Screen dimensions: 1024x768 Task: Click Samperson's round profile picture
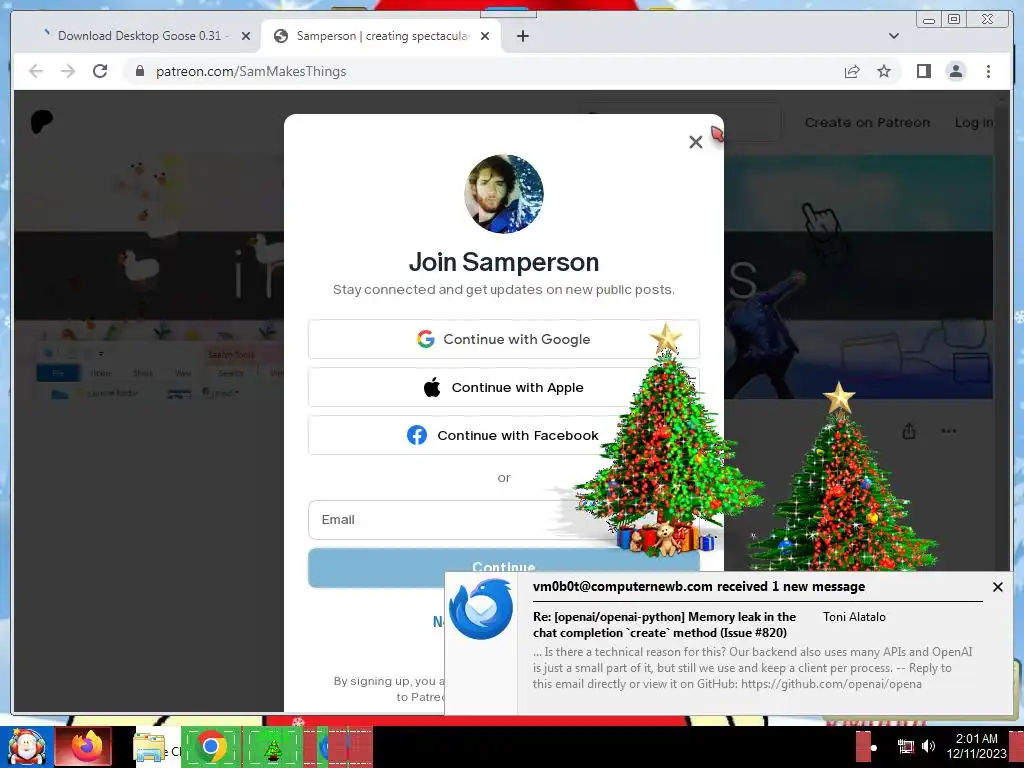[504, 194]
